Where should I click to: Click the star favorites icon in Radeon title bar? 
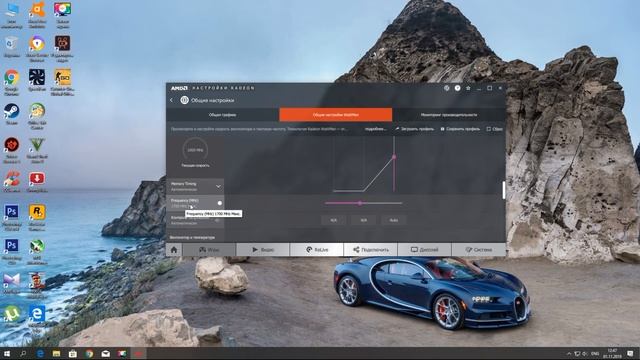(468, 88)
